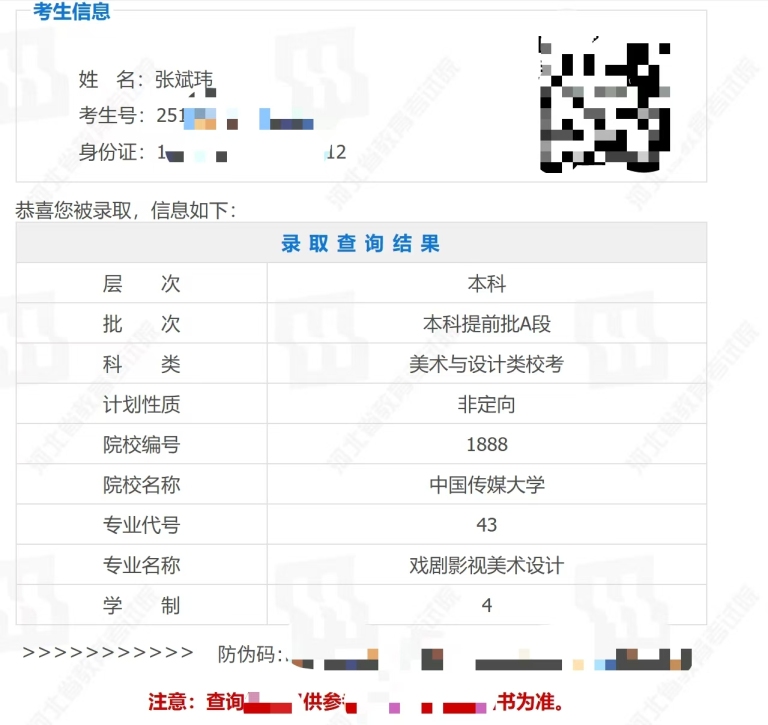Screen dimensions: 768x725
Task: Click the name value 张斌玮
Action: click(x=184, y=80)
